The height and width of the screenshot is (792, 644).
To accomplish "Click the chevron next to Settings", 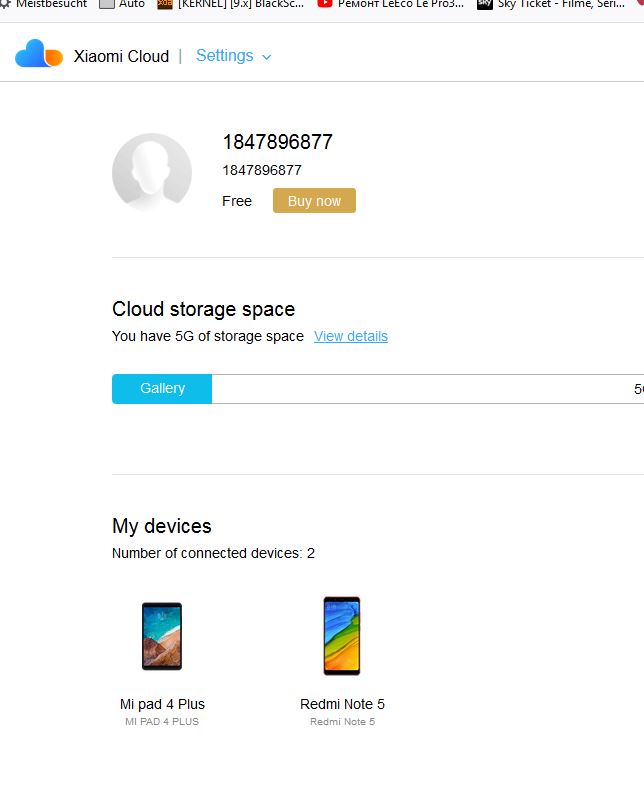I will [267, 57].
